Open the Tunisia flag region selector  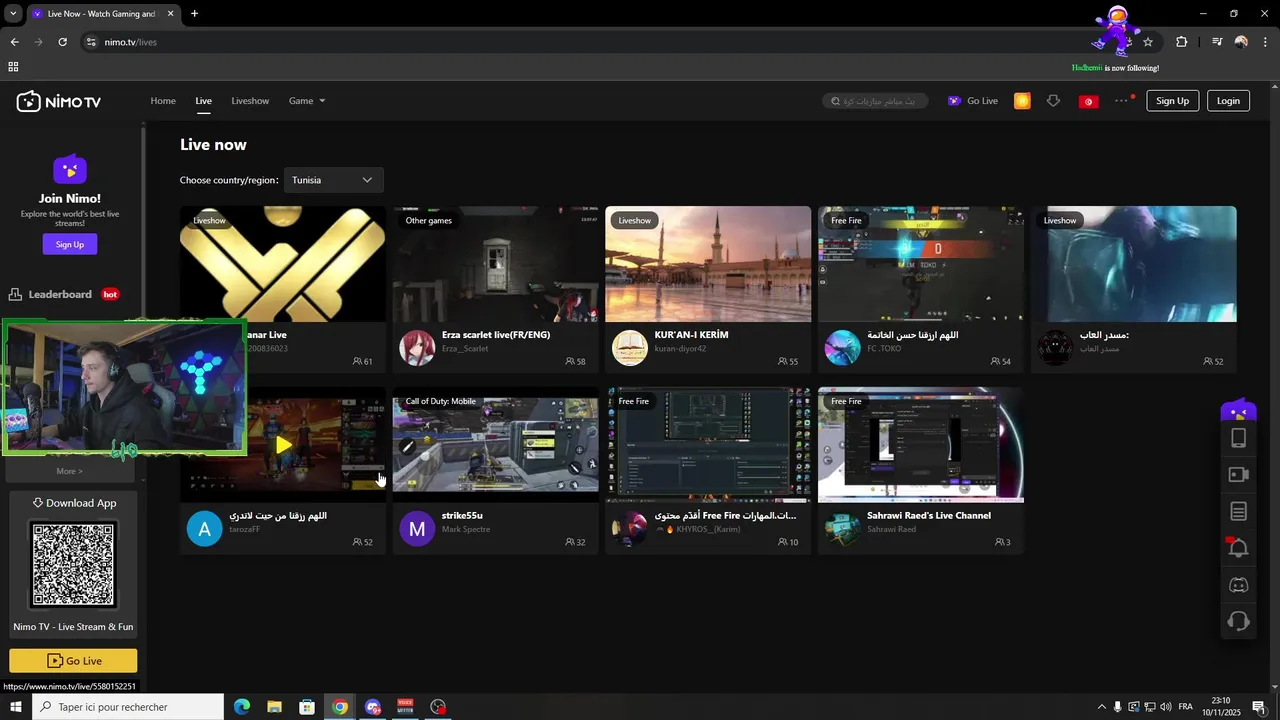coord(1088,101)
